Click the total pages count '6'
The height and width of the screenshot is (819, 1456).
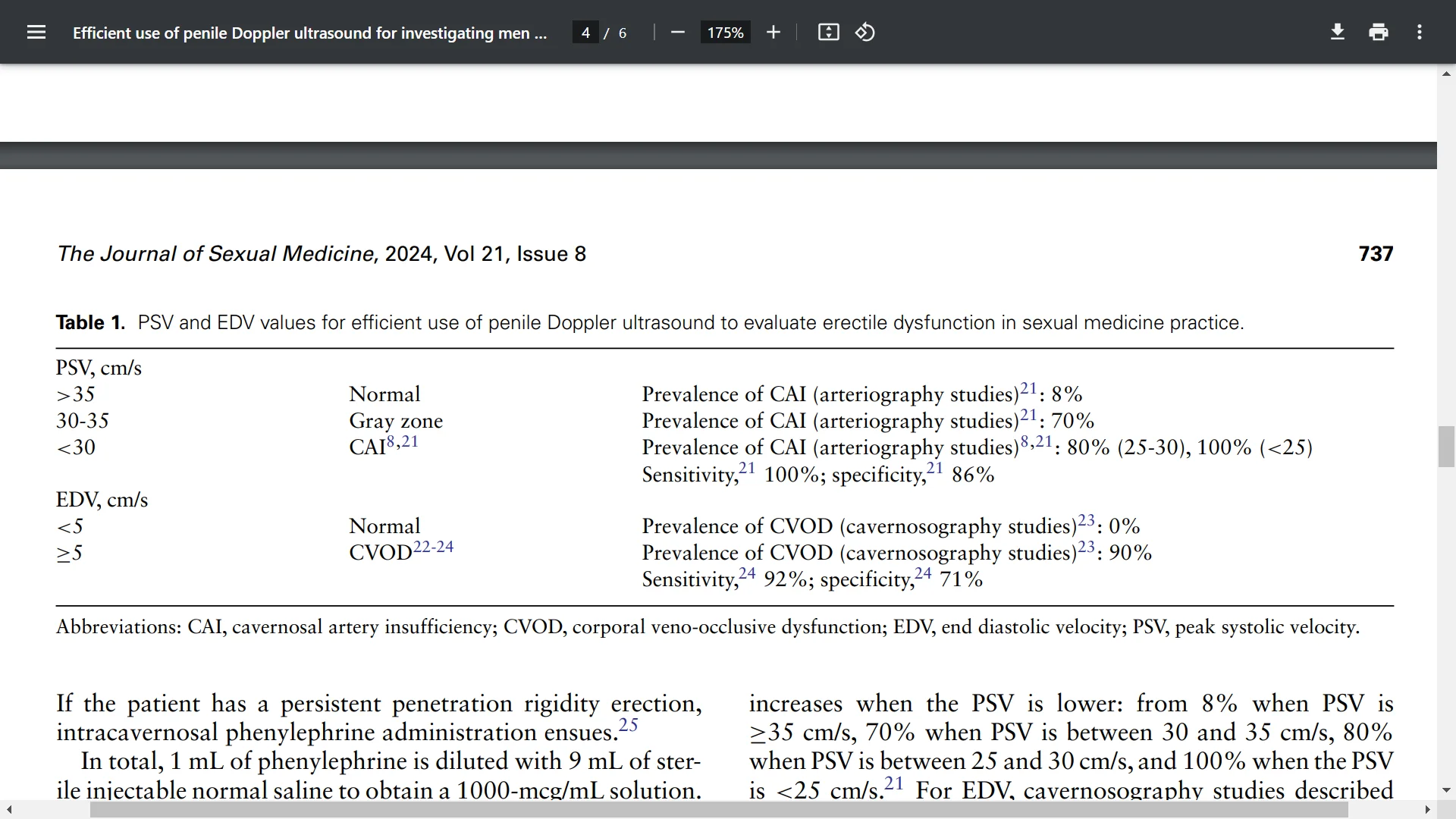click(623, 33)
